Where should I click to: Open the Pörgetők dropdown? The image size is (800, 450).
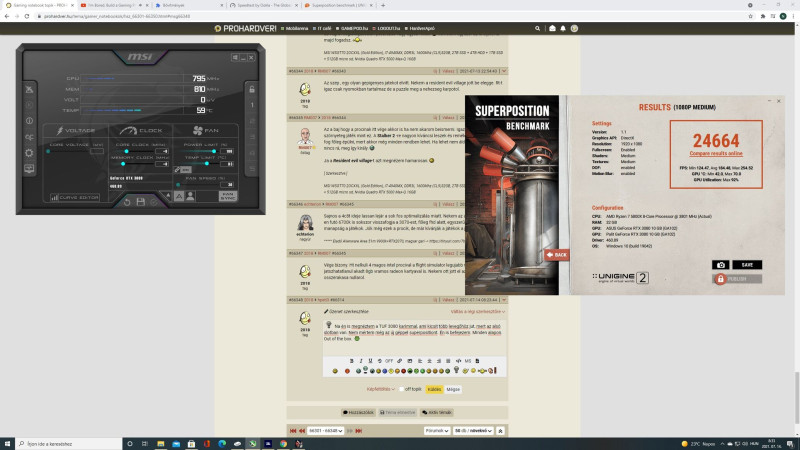(x=437, y=431)
